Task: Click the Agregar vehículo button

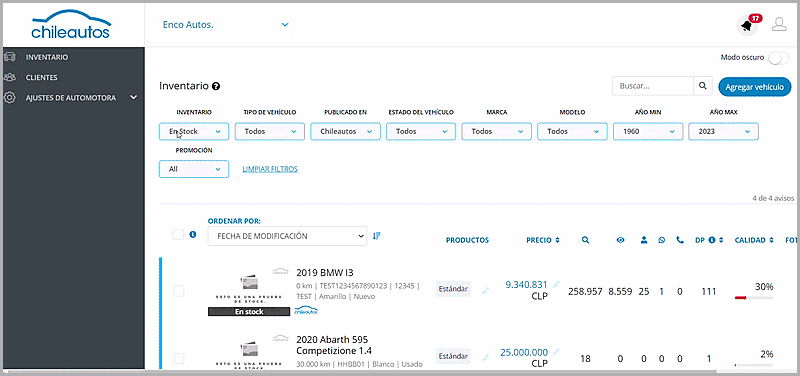Action: [755, 87]
